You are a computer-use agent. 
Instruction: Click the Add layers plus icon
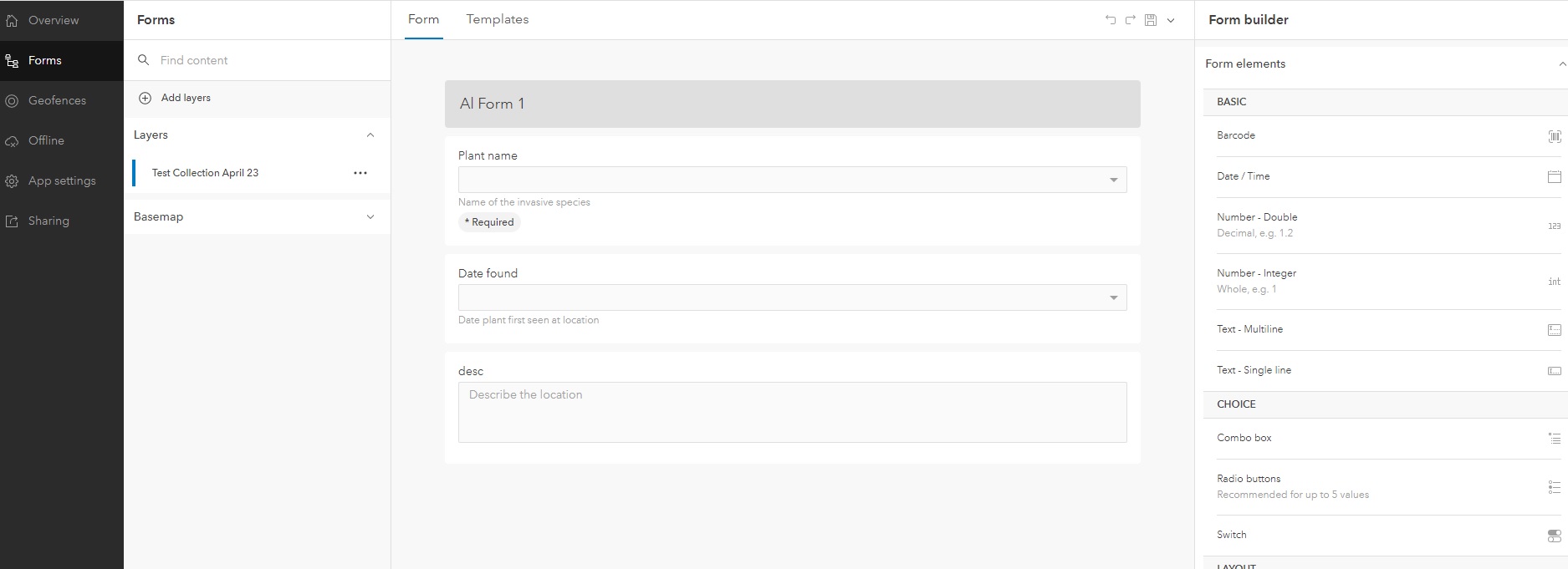coord(145,98)
